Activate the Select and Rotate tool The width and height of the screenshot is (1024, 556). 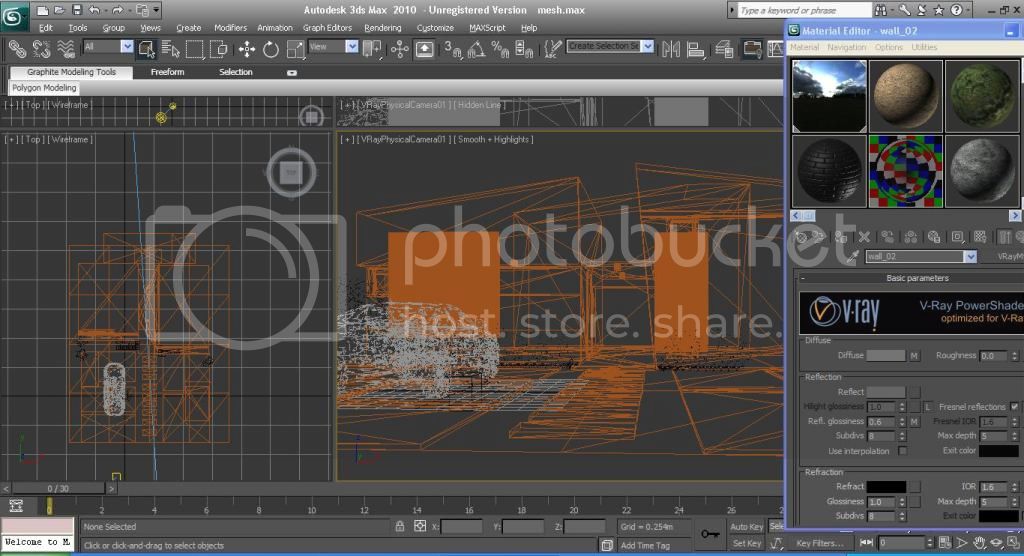[271, 49]
